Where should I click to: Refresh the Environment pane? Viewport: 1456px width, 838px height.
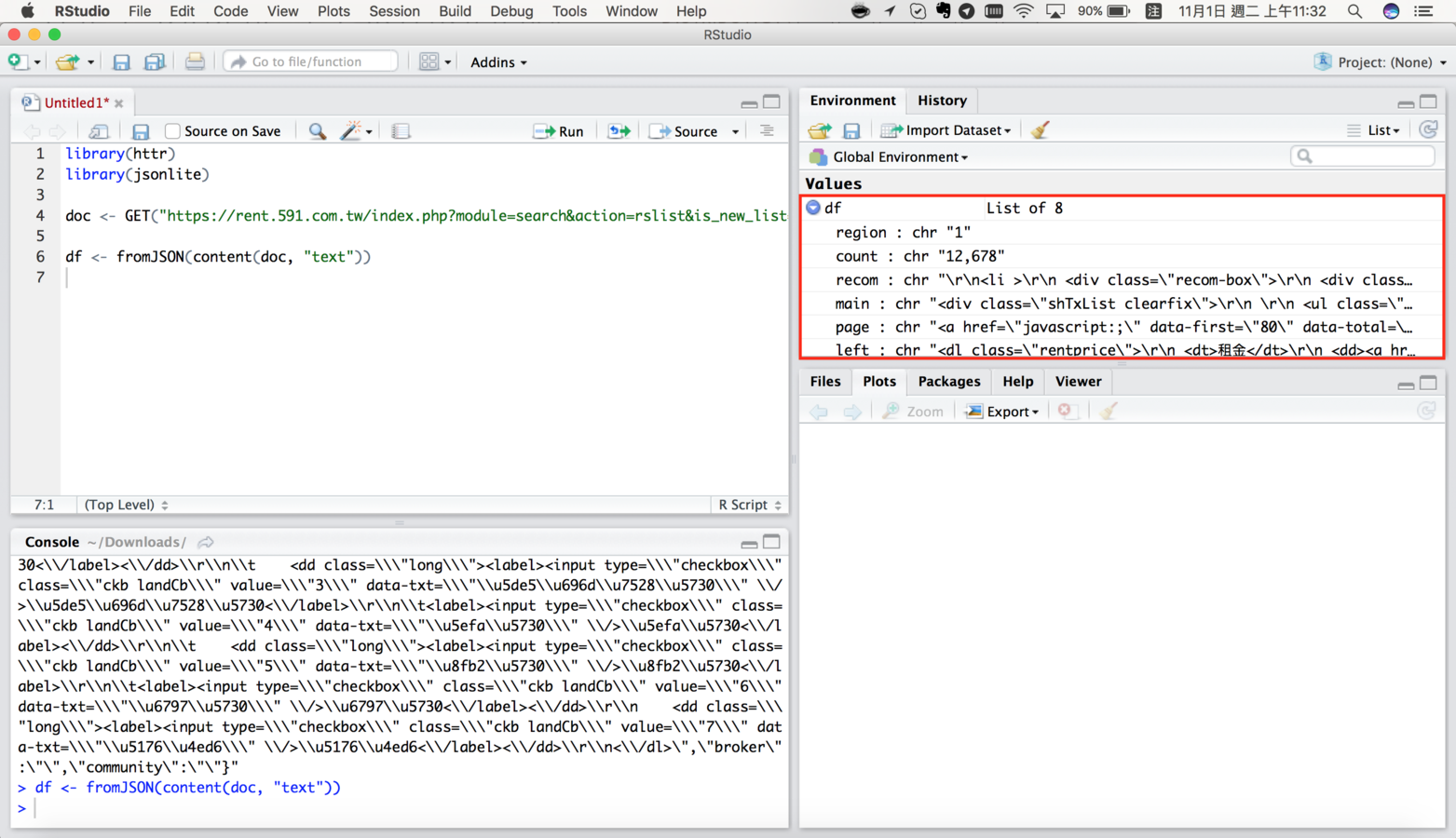pyautogui.click(x=1428, y=130)
